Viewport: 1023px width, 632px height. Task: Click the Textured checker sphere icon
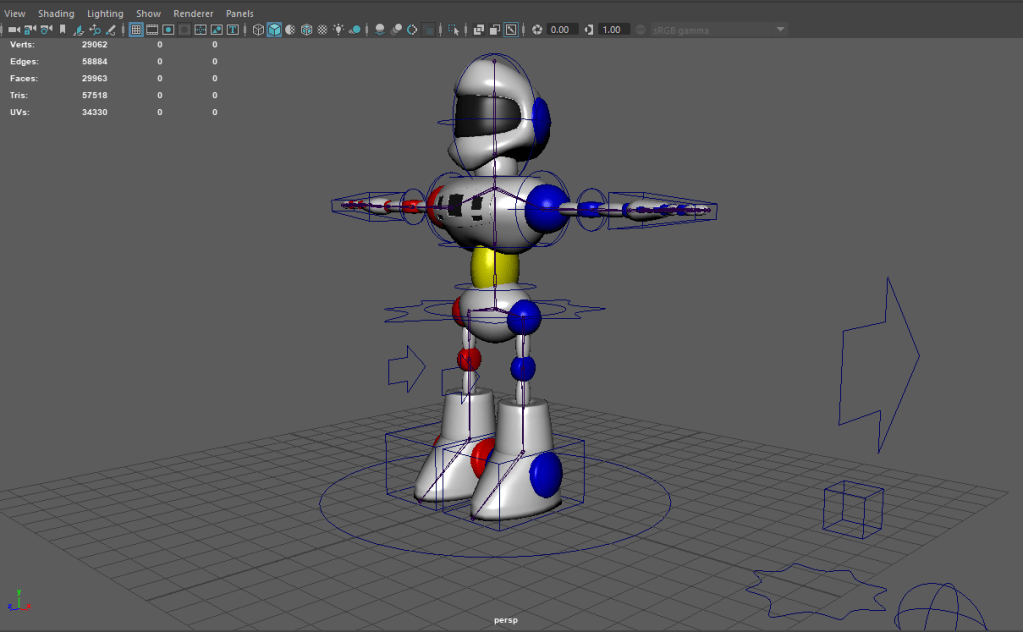click(x=322, y=30)
